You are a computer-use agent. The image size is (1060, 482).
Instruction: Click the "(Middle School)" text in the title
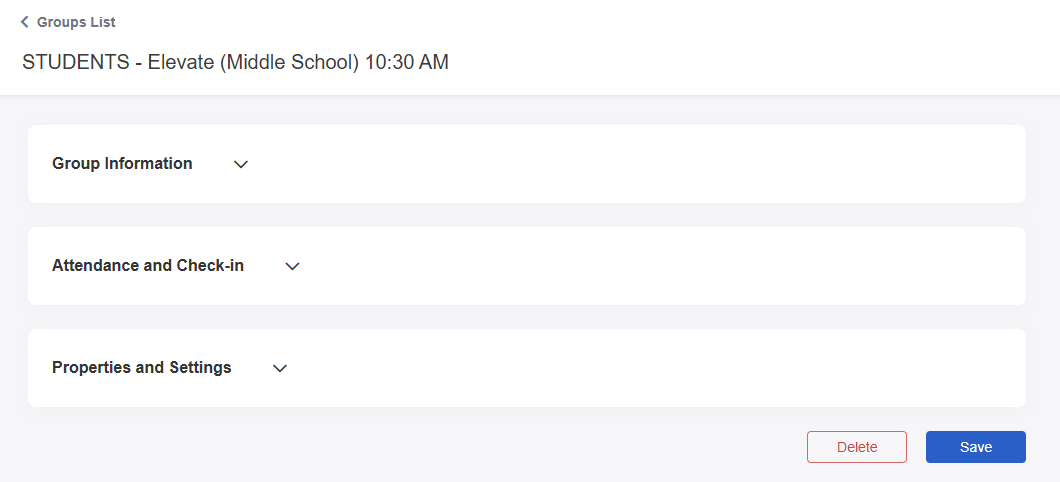290,62
